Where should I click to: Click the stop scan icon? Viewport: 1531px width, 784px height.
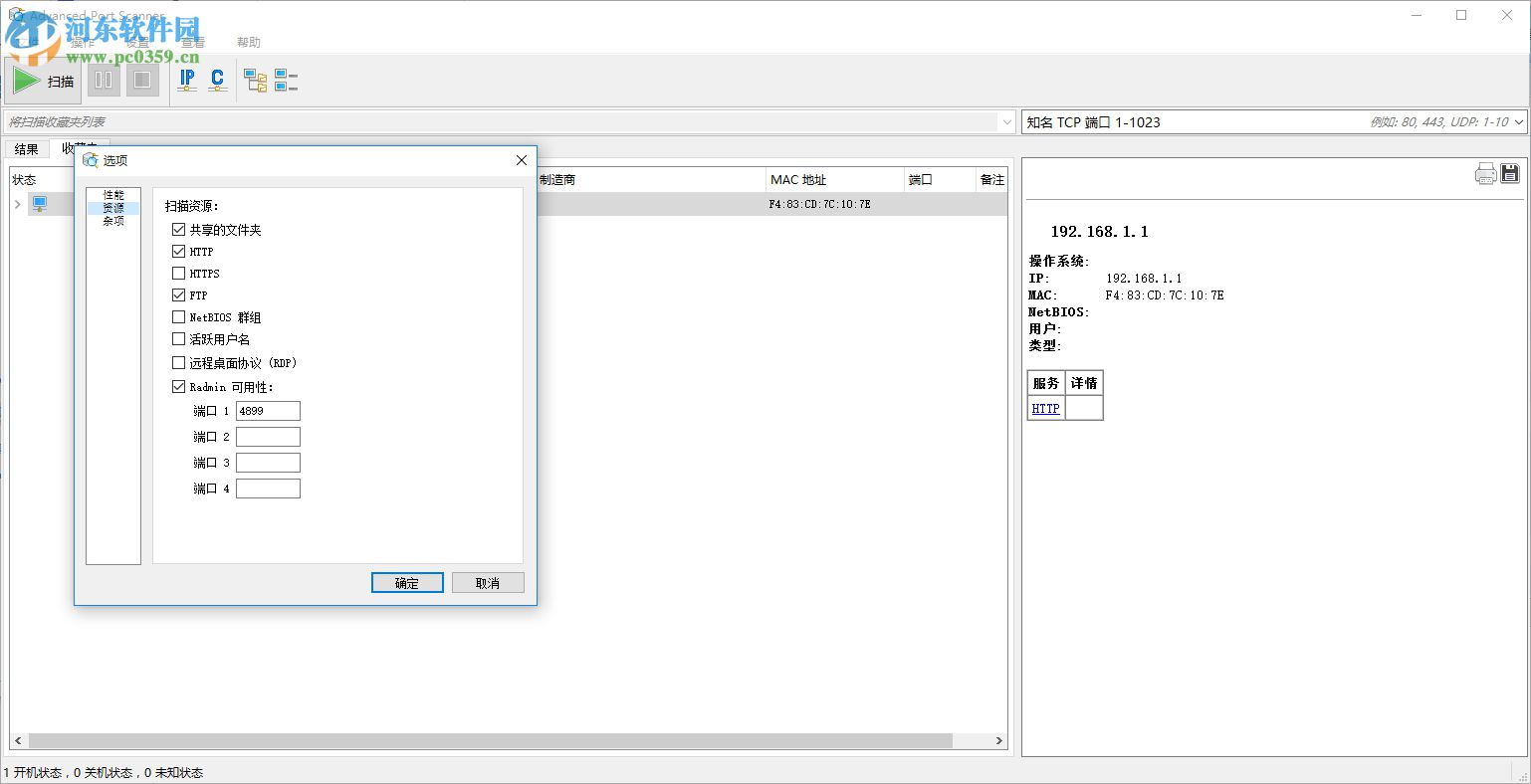coord(142,80)
